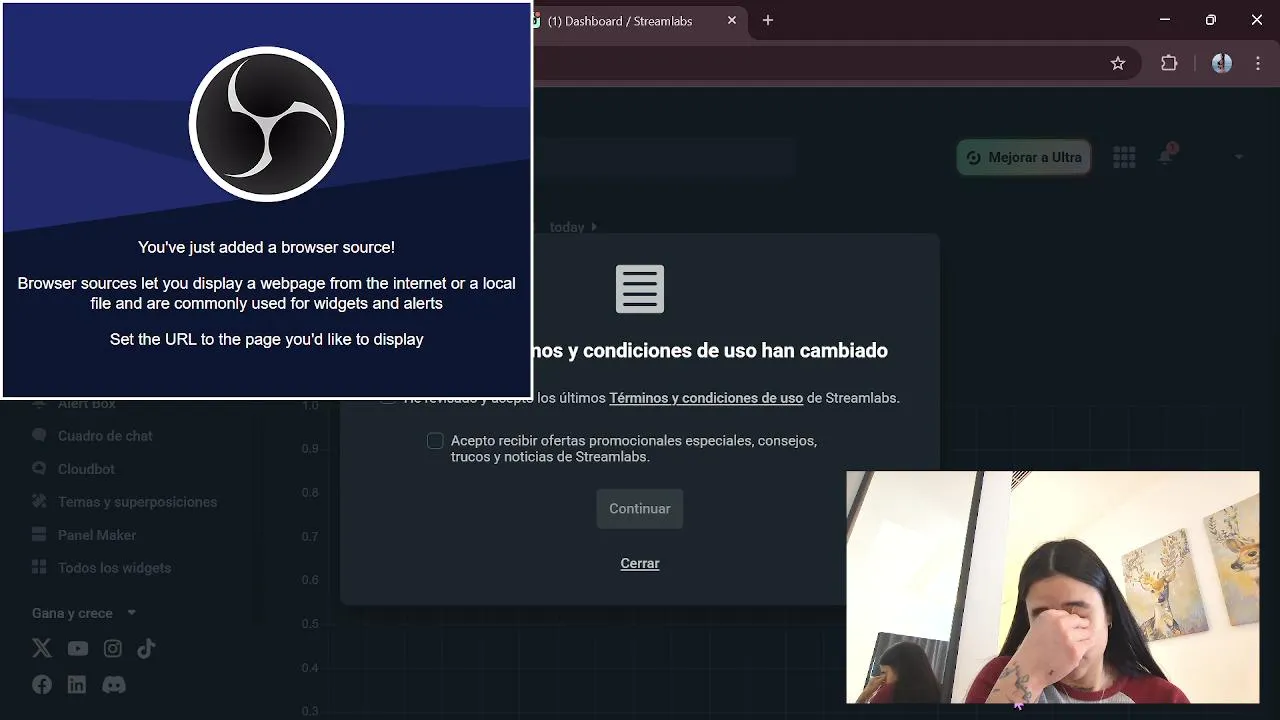Expand the account dropdown arrow
Viewport: 1280px width, 720px height.
(x=1239, y=157)
